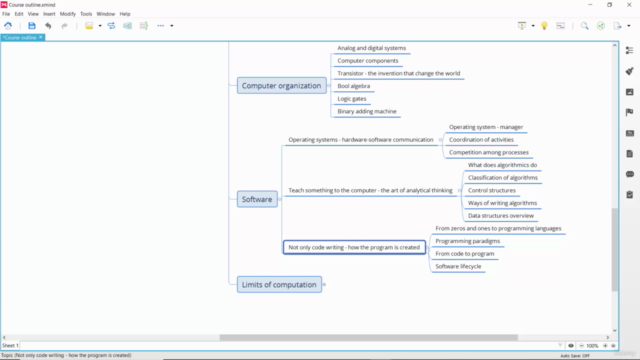Open the Window menu
Viewport: 640px width, 360px height.
[106, 14]
